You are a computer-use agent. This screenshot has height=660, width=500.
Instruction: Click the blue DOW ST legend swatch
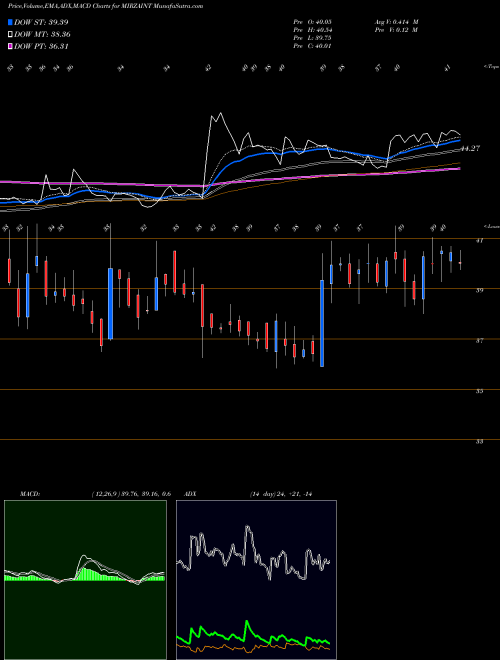coord(10,22)
